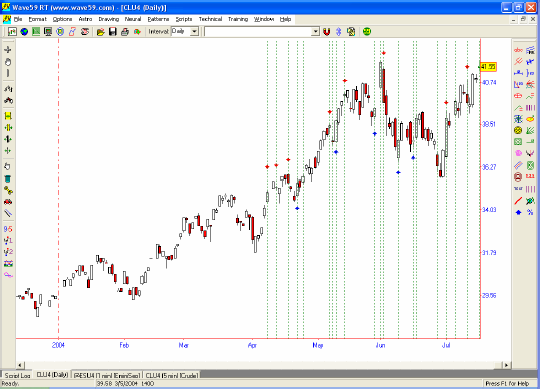Click the crosshair cursor tool

tap(8, 50)
